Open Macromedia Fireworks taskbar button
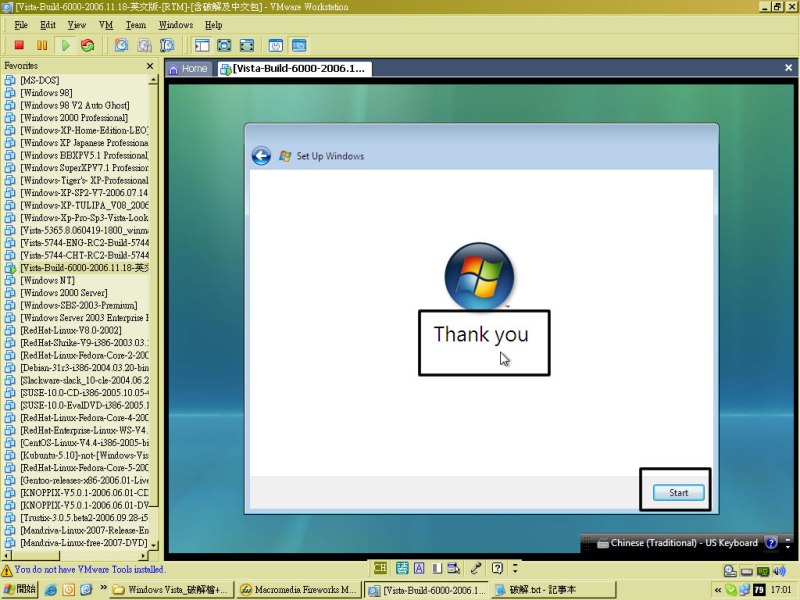Viewport: 800px width, 600px height. (300, 590)
